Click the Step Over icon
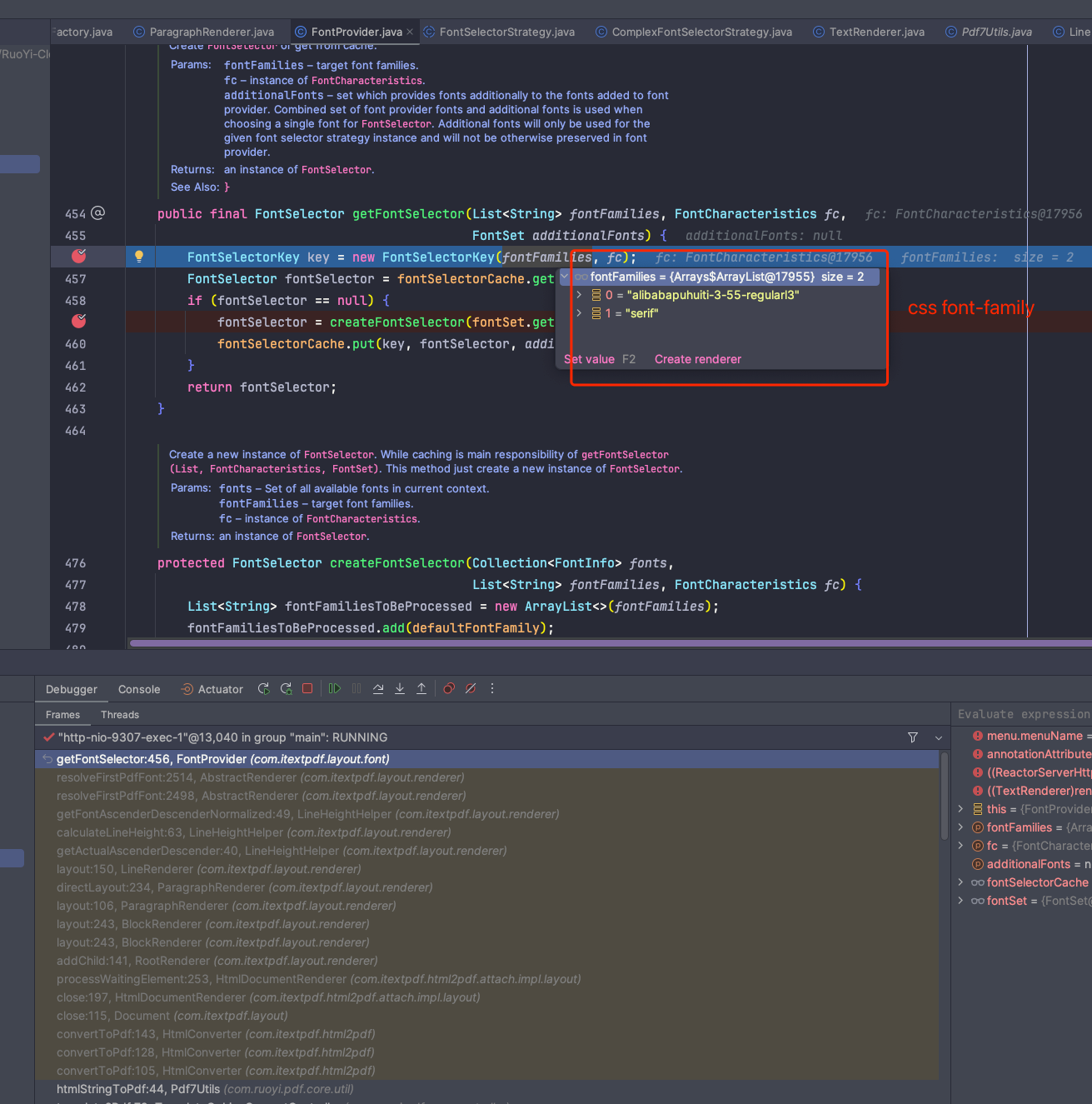Screen dimensions: 1092x1104 point(378,689)
